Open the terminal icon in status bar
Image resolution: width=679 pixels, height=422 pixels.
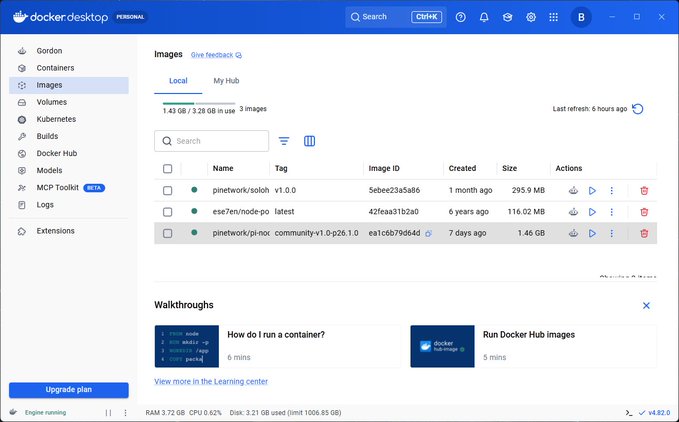[629, 413]
